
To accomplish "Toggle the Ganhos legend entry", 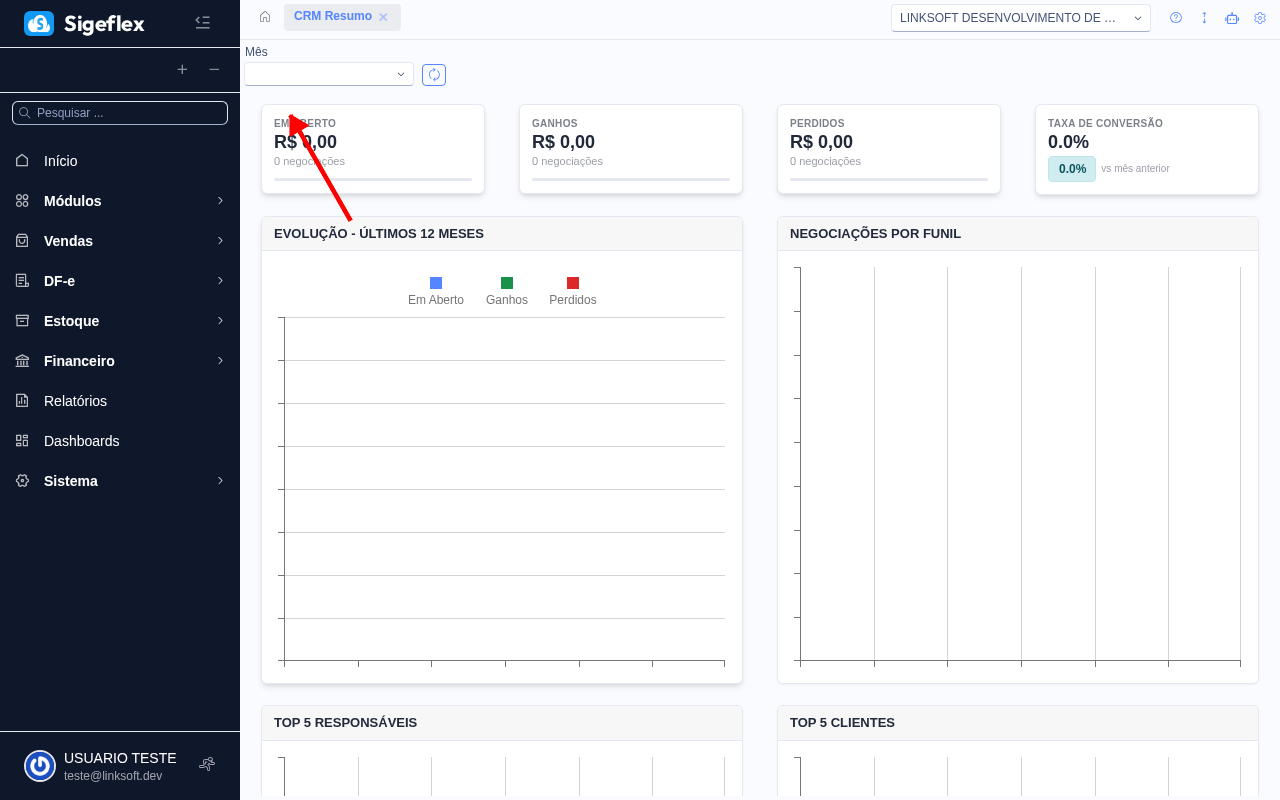I will pyautogui.click(x=506, y=290).
